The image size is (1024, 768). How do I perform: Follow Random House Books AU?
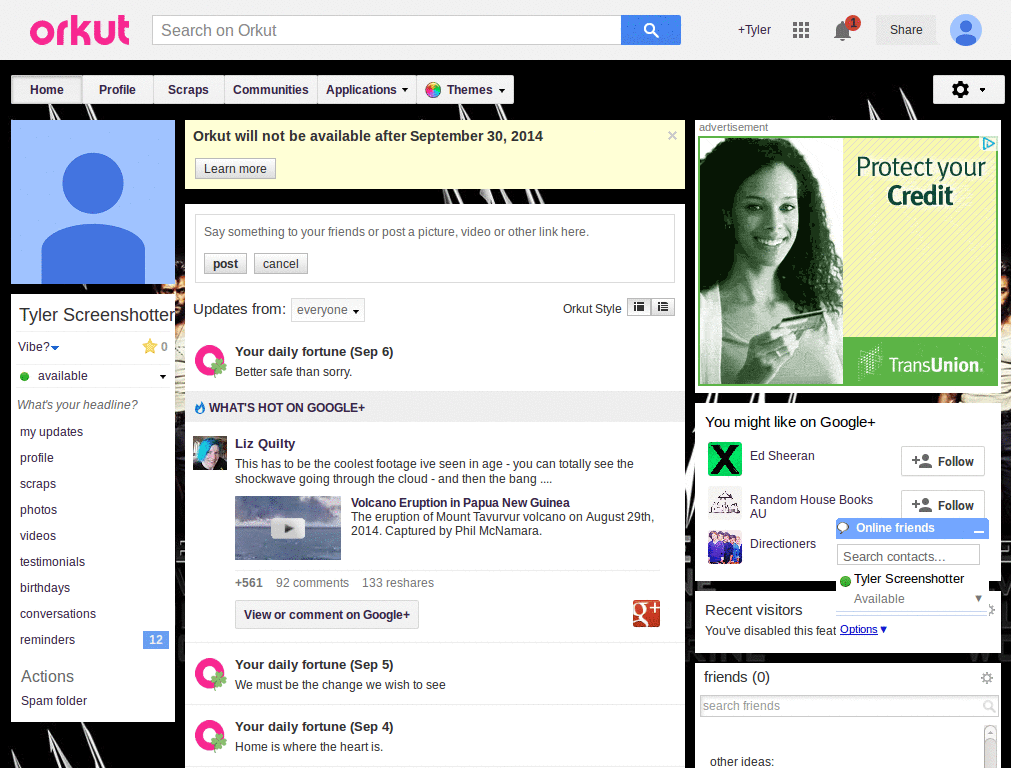coord(942,504)
